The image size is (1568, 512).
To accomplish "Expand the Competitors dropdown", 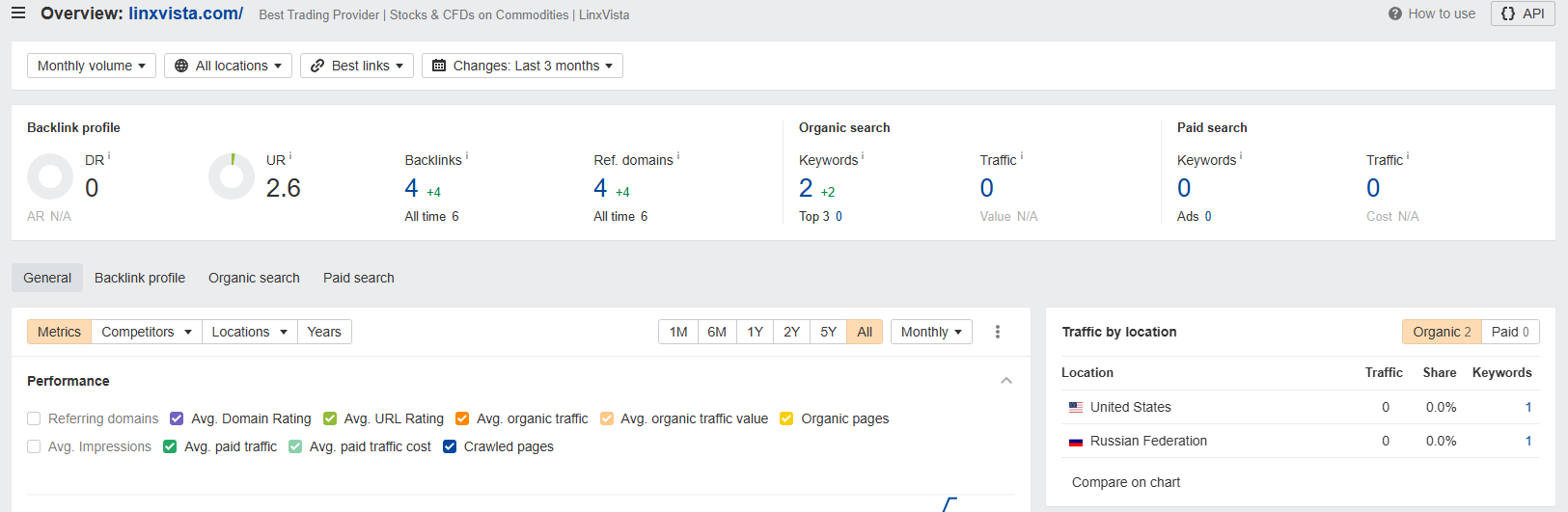I will click(x=147, y=332).
